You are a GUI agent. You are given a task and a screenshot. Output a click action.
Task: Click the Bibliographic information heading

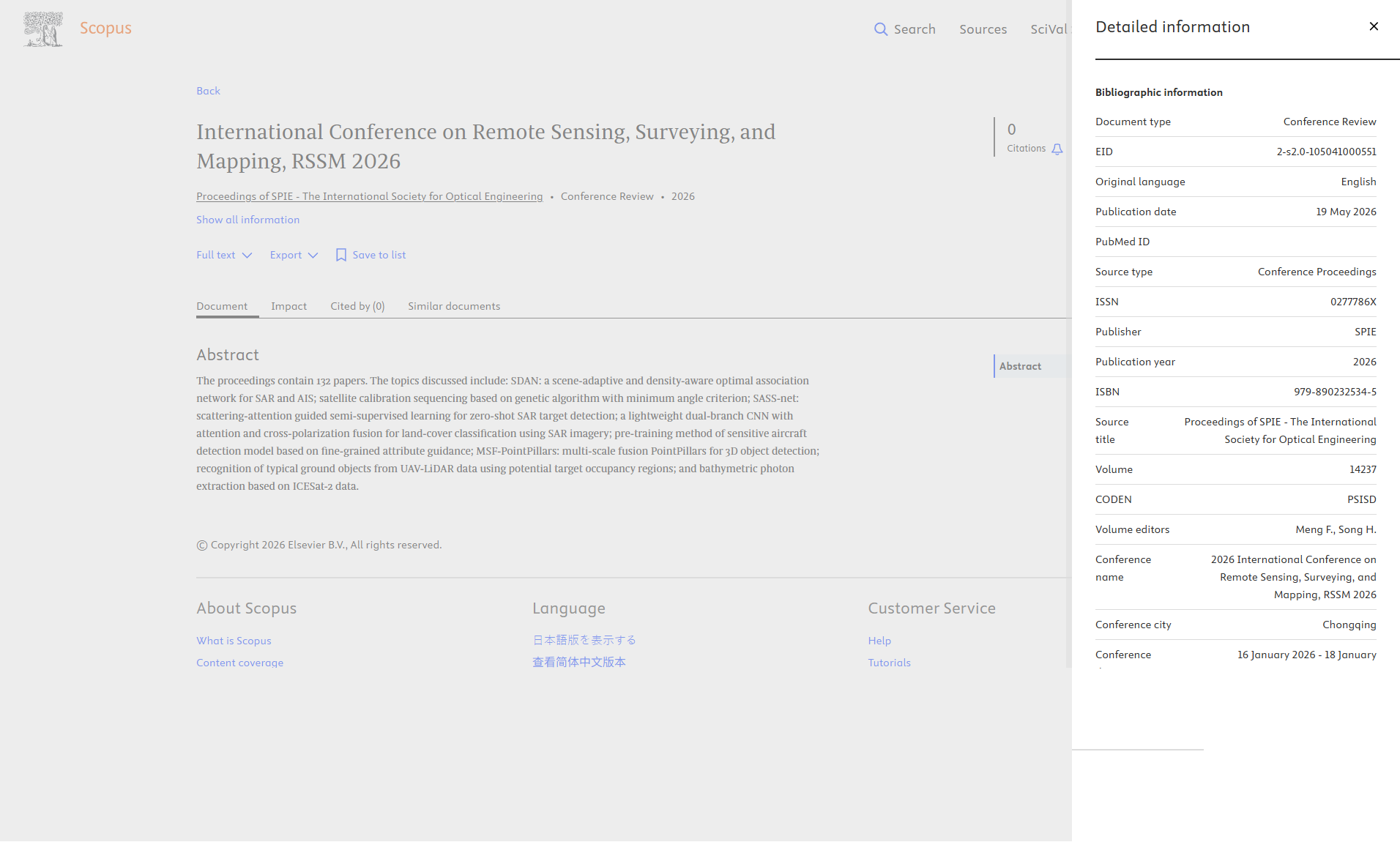tap(1158, 92)
